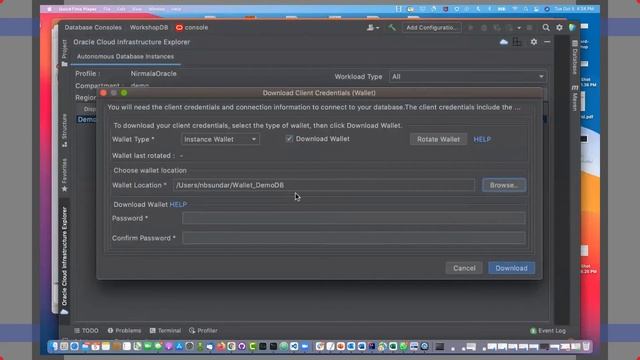The image size is (640, 360).
Task: Open the TODO tool window tab
Action: [x=86, y=331]
